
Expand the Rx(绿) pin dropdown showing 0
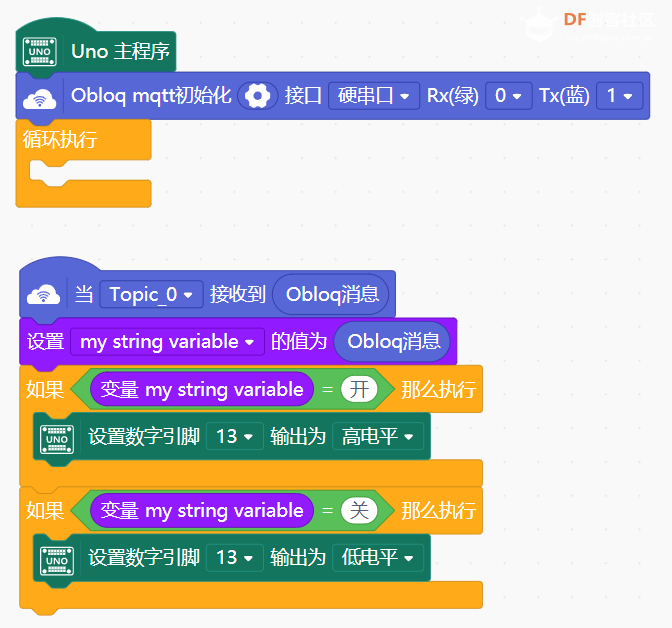click(508, 96)
